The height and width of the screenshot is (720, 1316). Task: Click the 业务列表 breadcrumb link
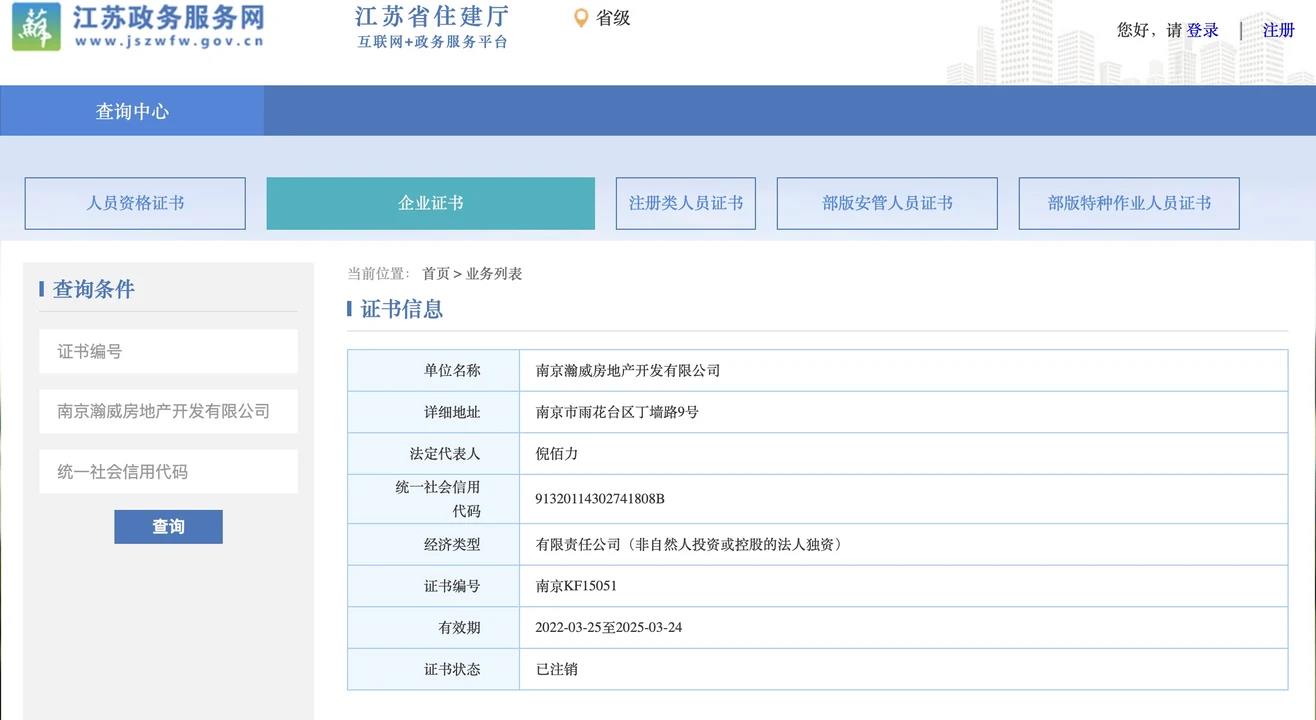click(494, 274)
